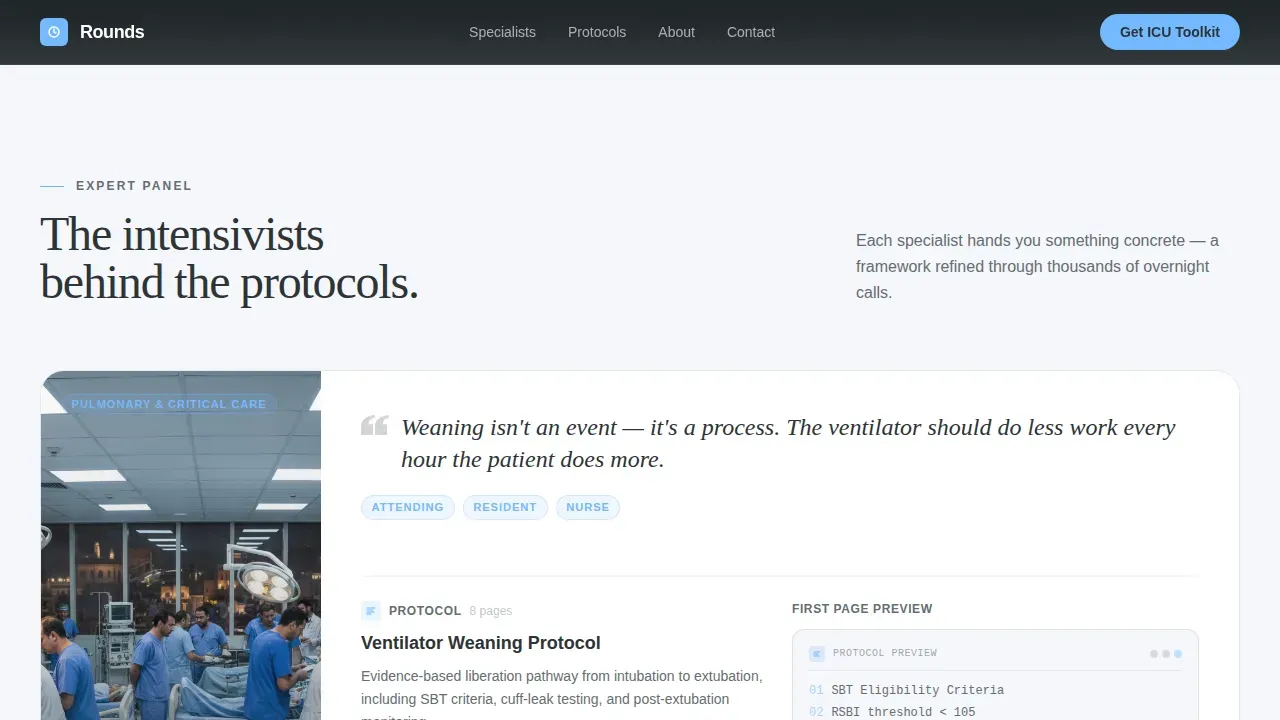Open the Specialists nav link
The image size is (1280, 720).
point(502,32)
